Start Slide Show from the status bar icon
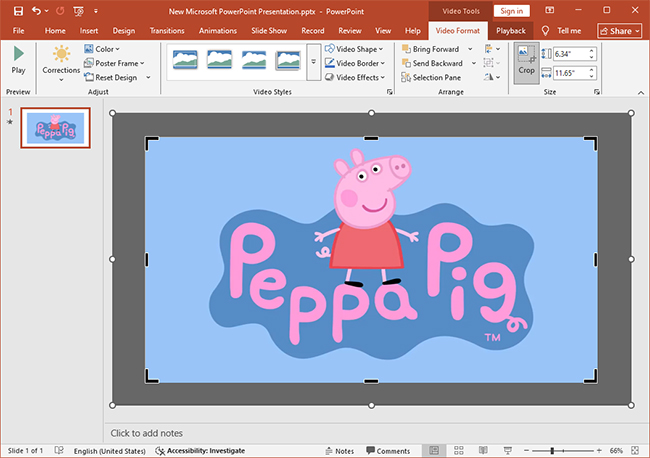 pos(507,451)
